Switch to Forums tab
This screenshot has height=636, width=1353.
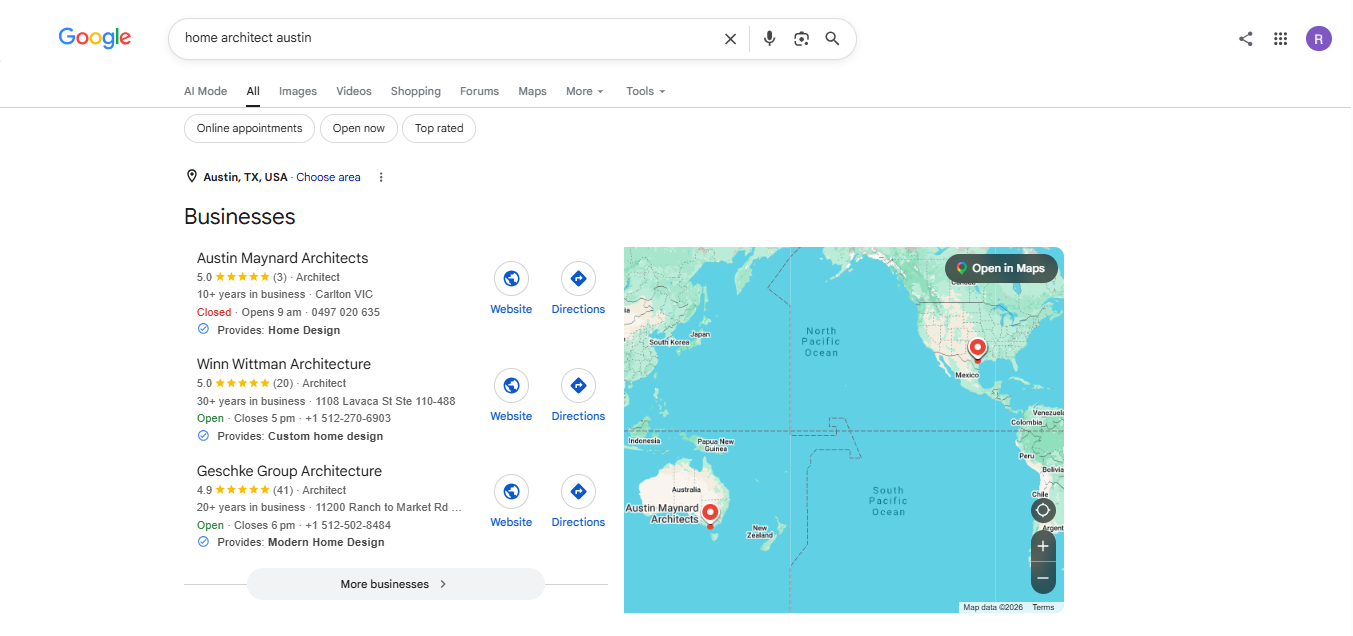tap(479, 91)
